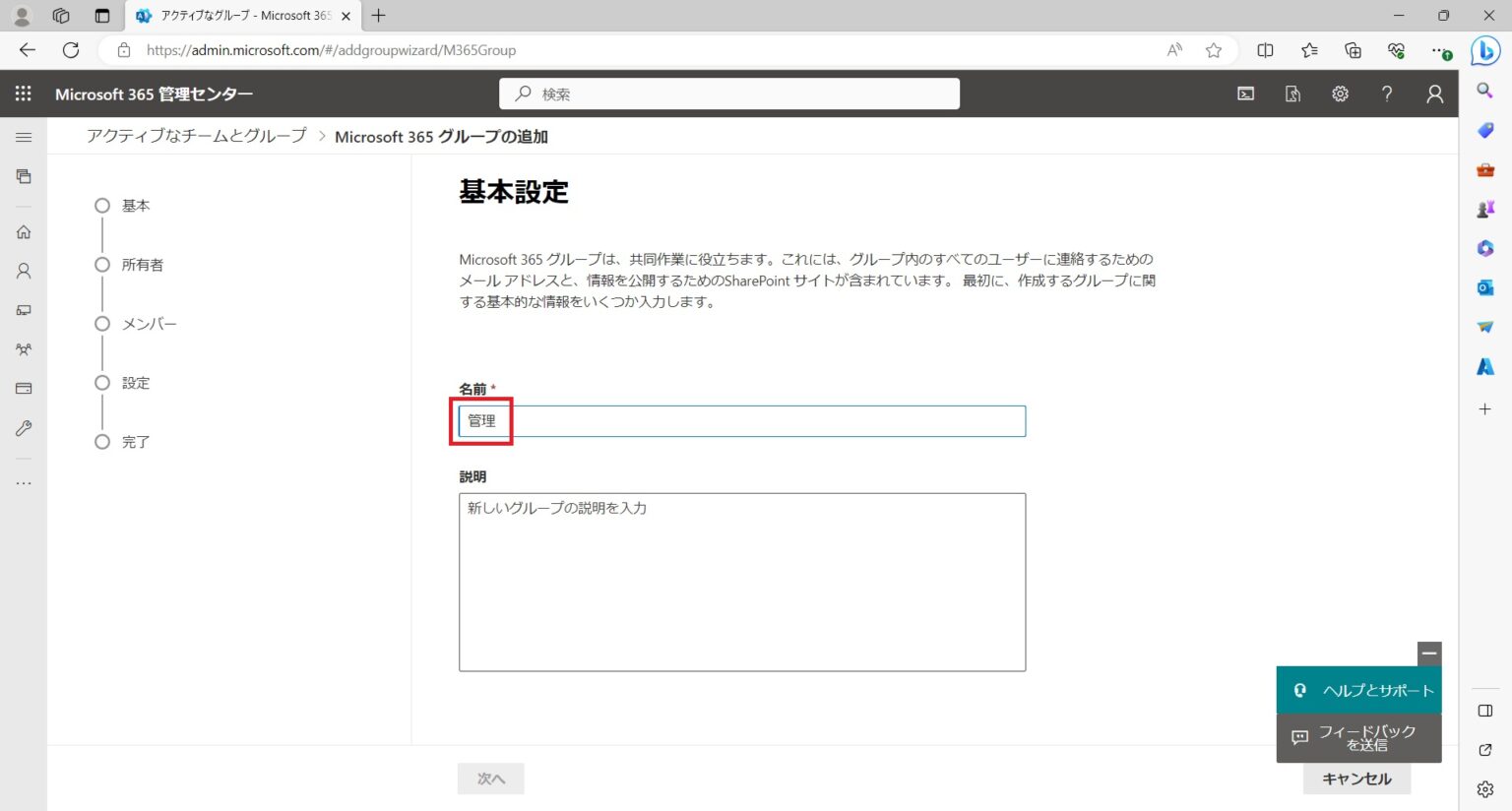Open the Billing card icon in sidebar

point(24,389)
